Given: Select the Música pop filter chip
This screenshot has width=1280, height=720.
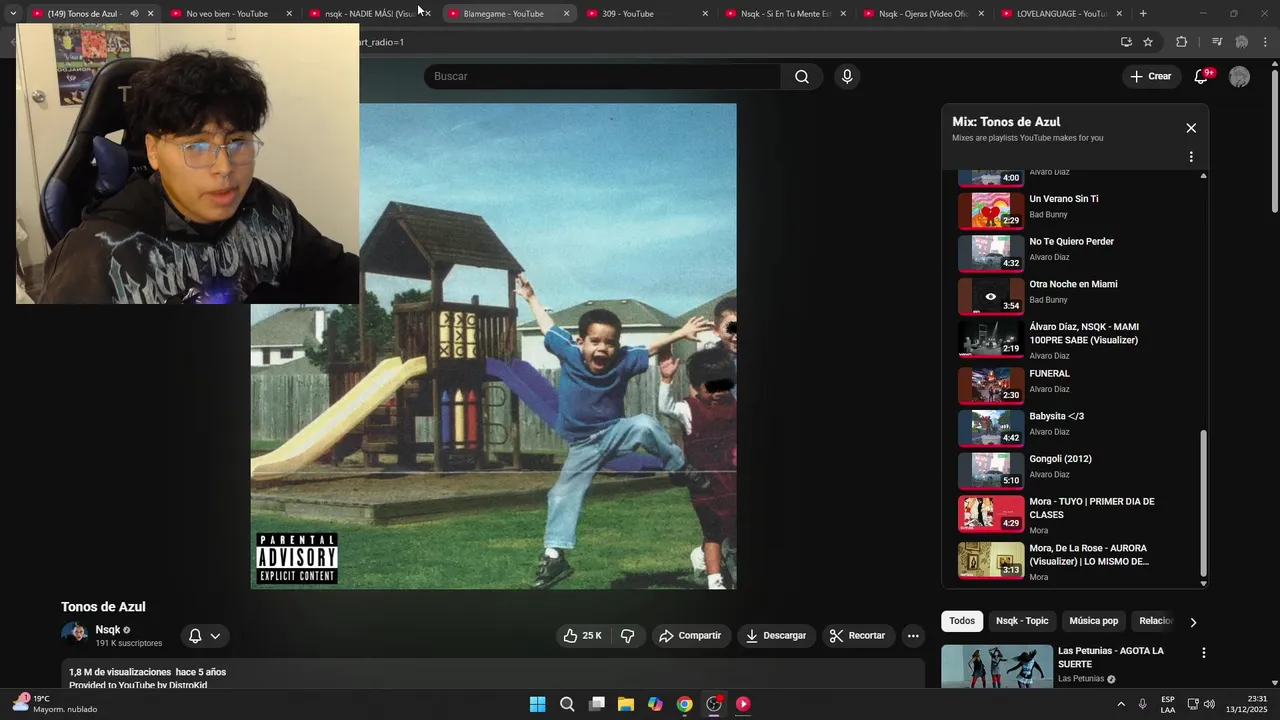Looking at the screenshot, I should tap(1093, 621).
